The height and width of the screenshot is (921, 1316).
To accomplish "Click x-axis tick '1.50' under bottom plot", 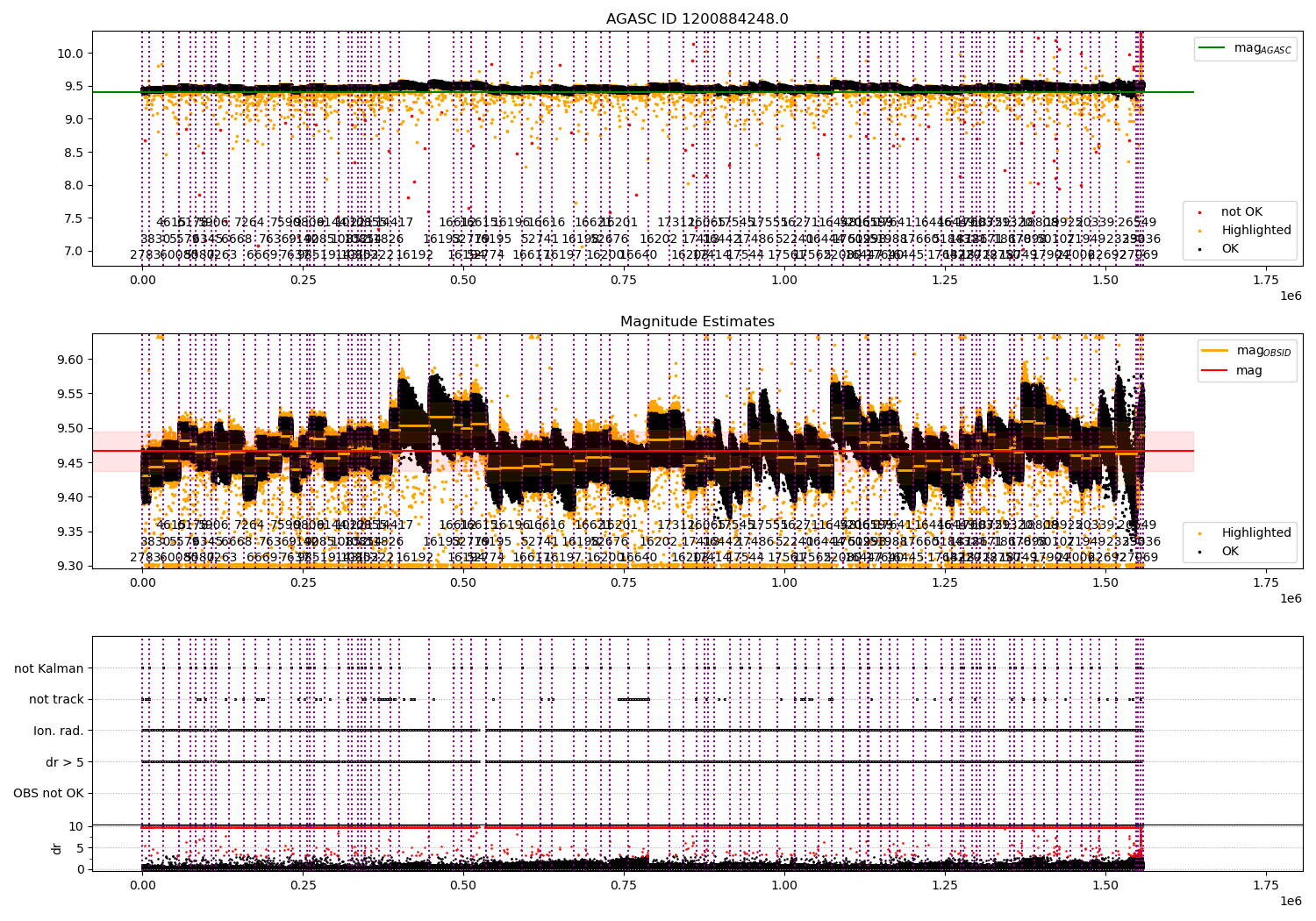I will click(x=1105, y=886).
